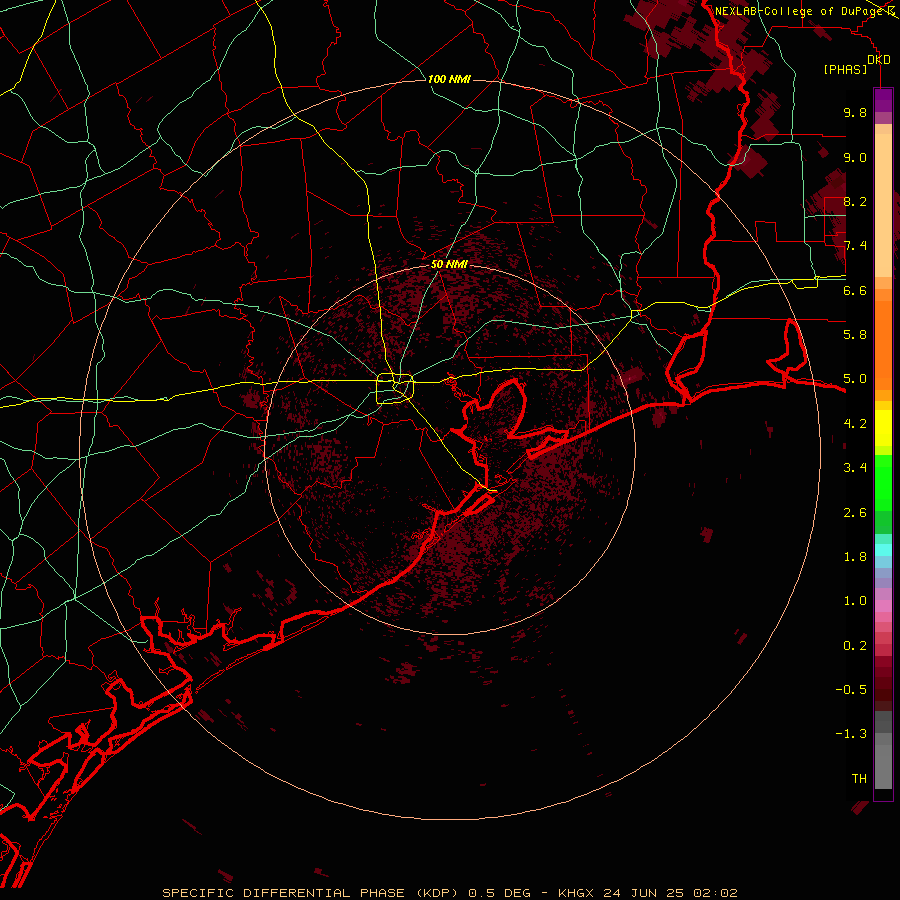Viewport: 900px width, 900px height.
Task: Click the cyan segment of the color bar
Action: (x=883, y=550)
